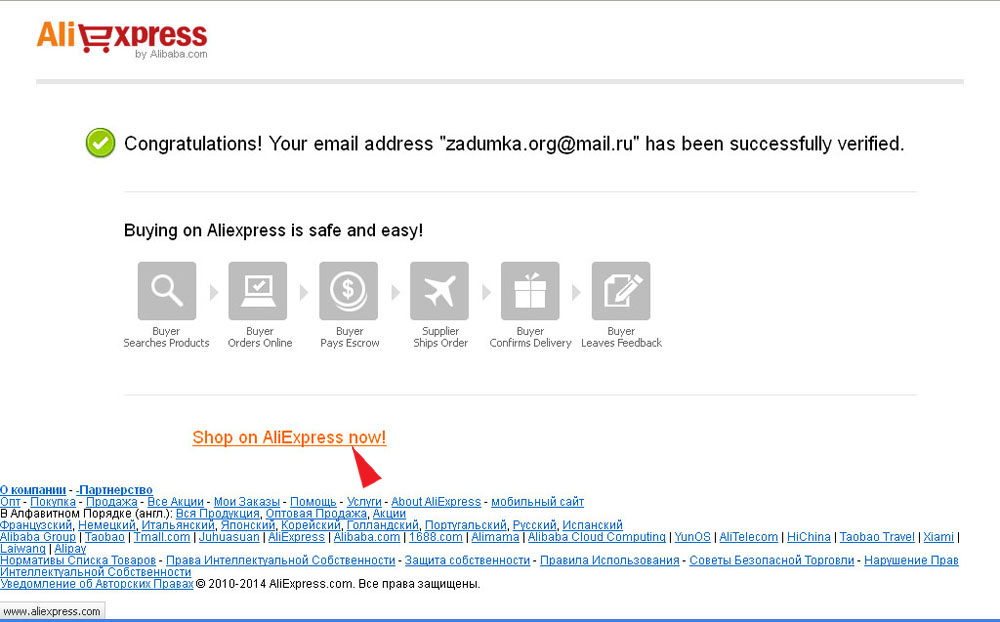Open Уведомление об Авторских Правах link

click(x=96, y=584)
